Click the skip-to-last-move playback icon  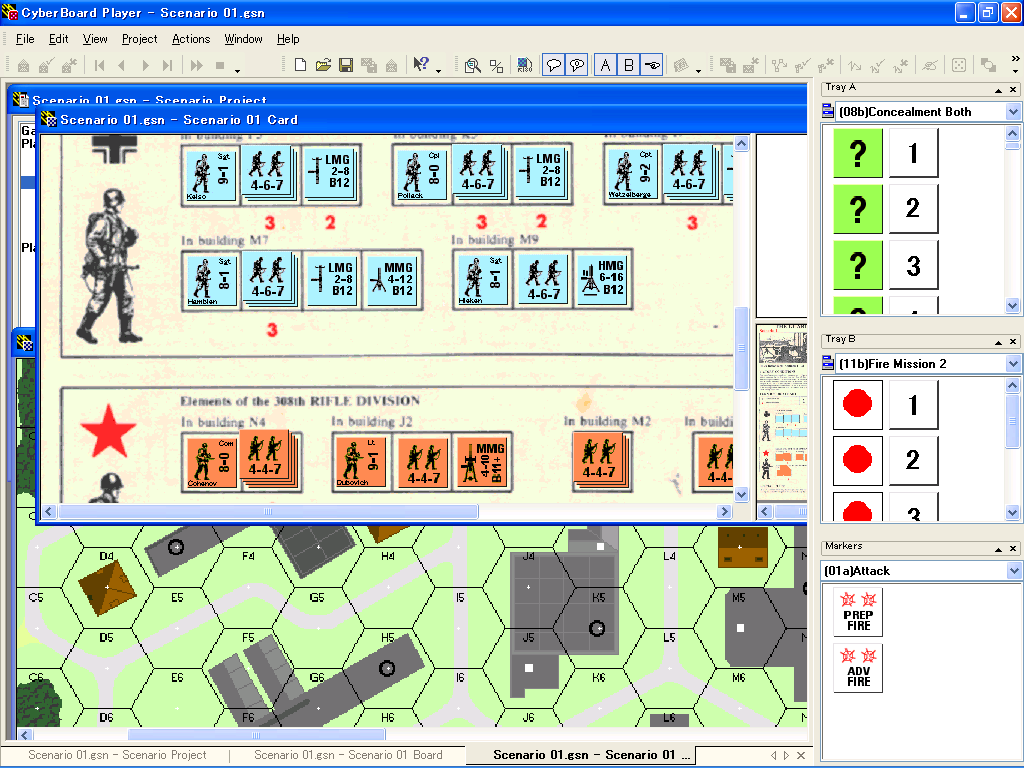point(168,65)
